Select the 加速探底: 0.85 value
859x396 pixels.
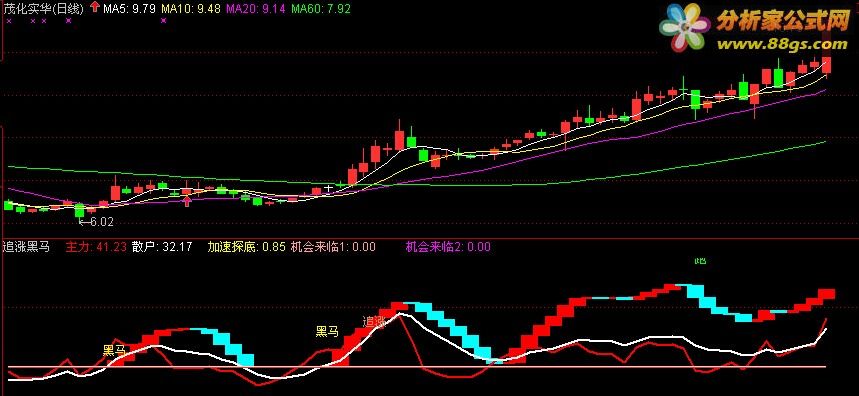click(x=247, y=247)
